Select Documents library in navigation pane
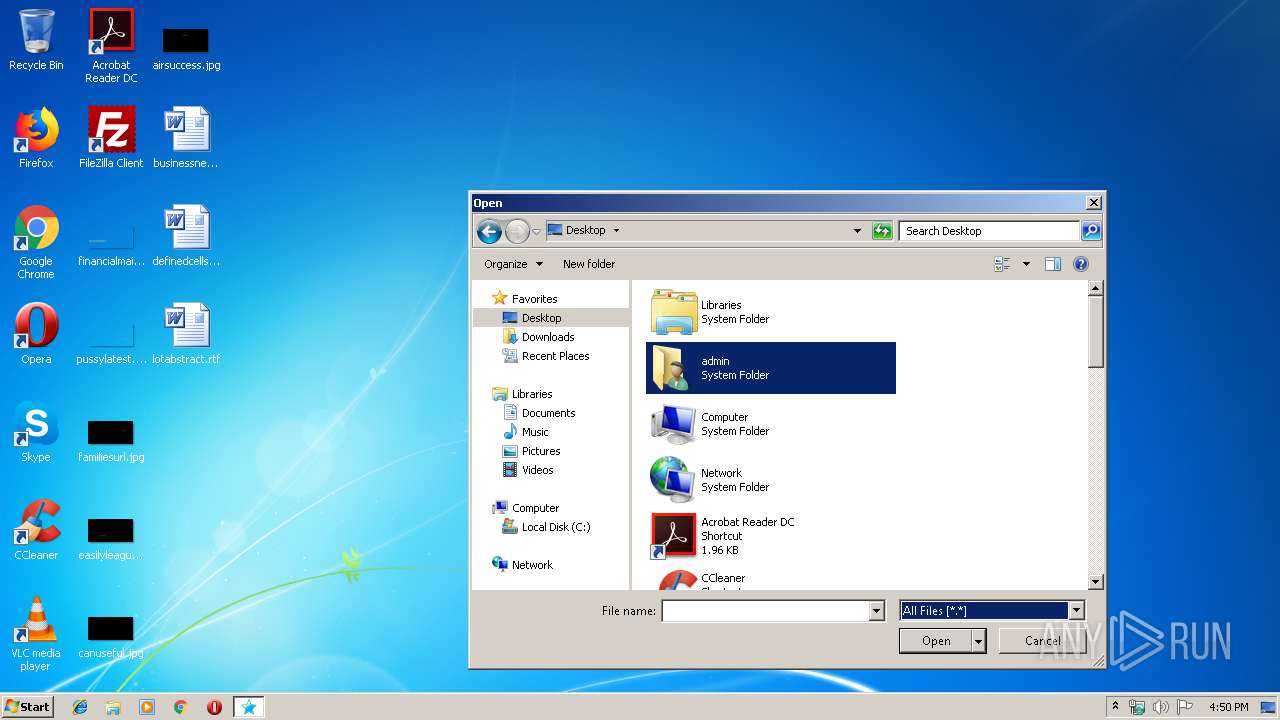Image resolution: width=1280 pixels, height=720 pixels. point(548,413)
